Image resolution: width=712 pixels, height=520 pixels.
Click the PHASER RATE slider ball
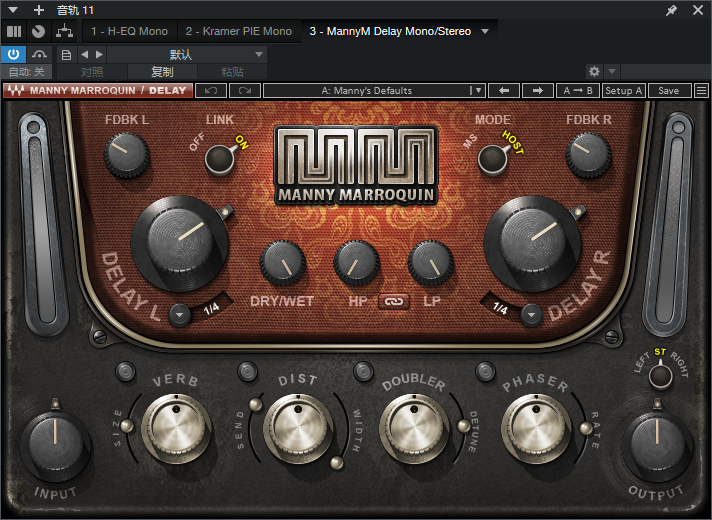click(586, 427)
